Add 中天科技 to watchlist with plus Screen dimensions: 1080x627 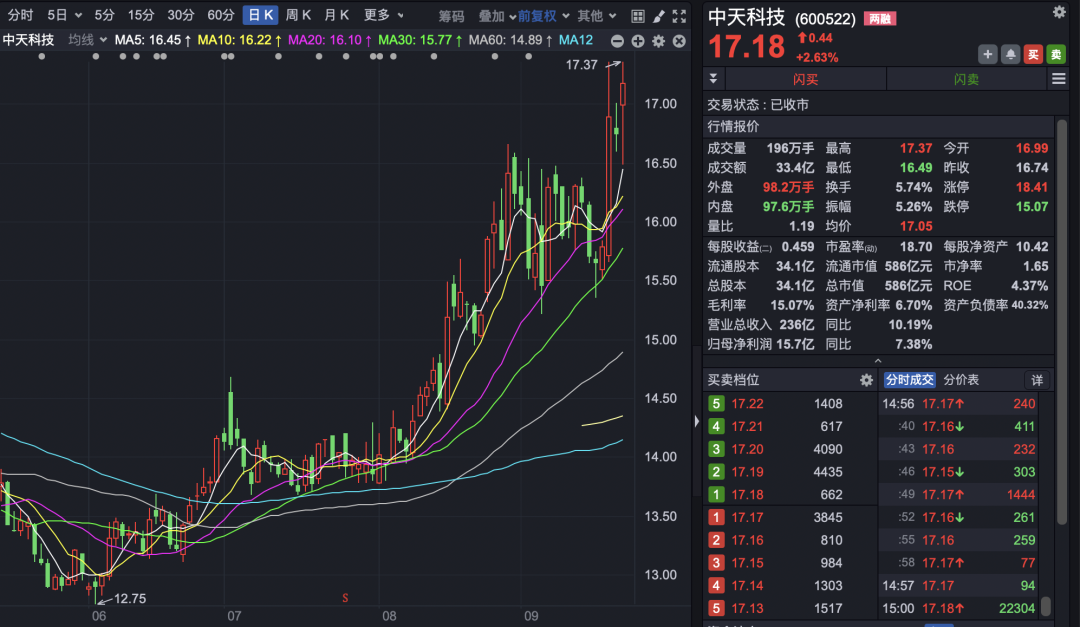pos(987,54)
